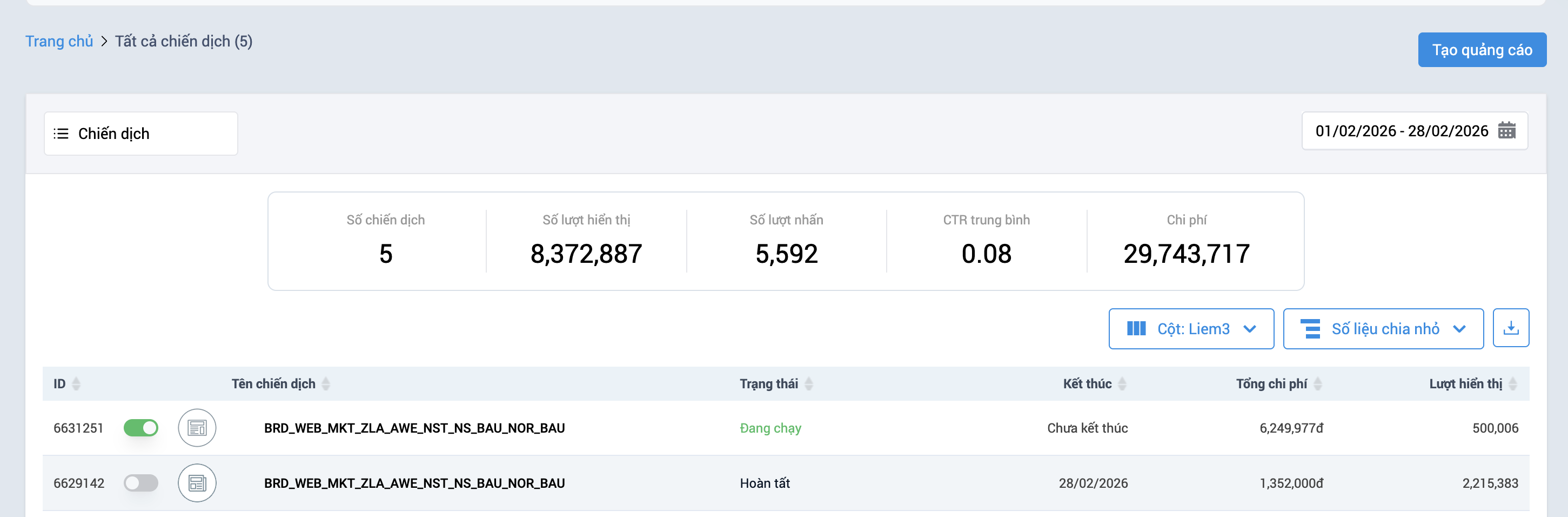
Task: Click ad type icon for campaign 6631251
Action: pyautogui.click(x=197, y=428)
